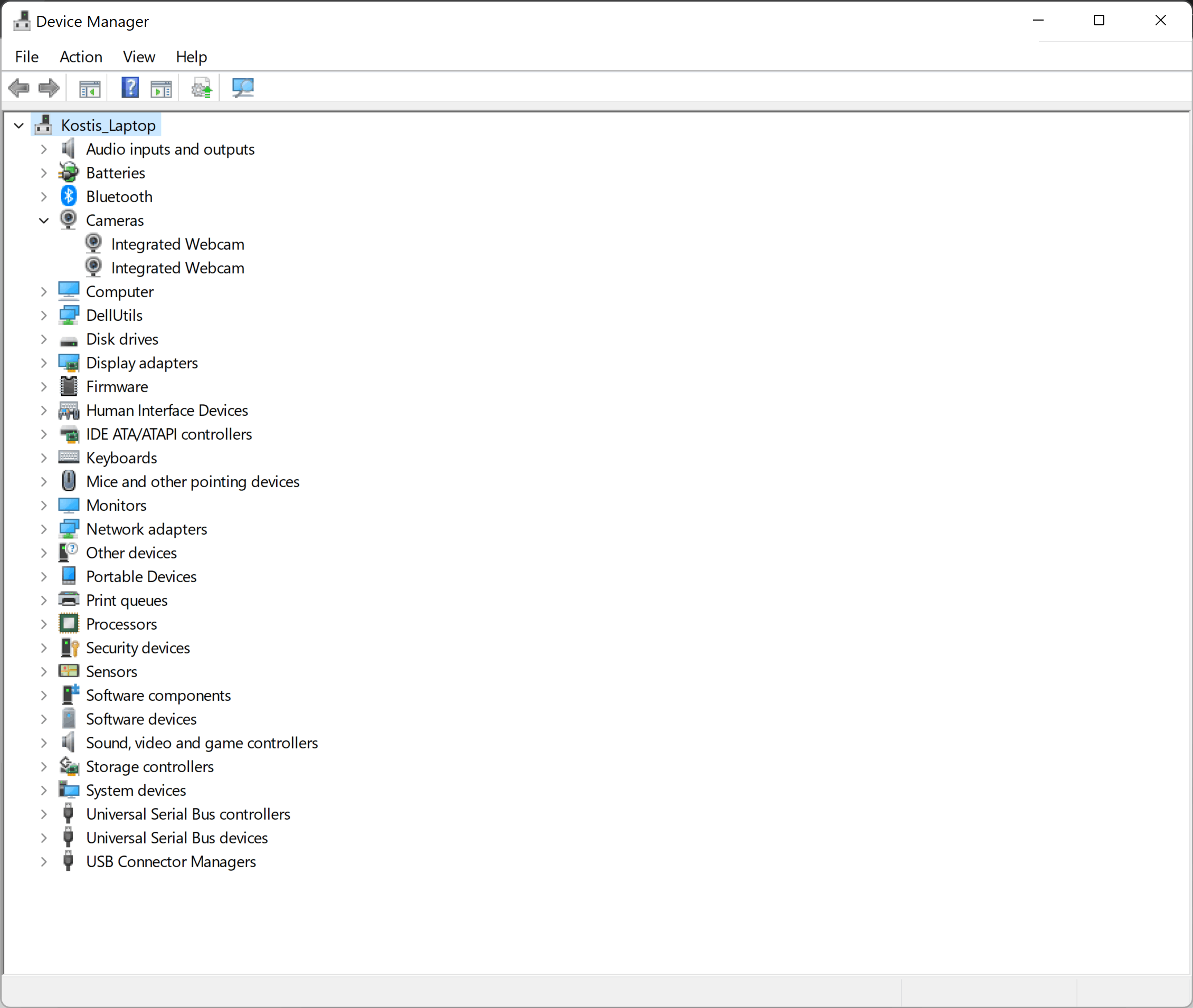This screenshot has width=1193, height=1008.
Task: Expand Audio inputs and outputs
Action: 44,149
